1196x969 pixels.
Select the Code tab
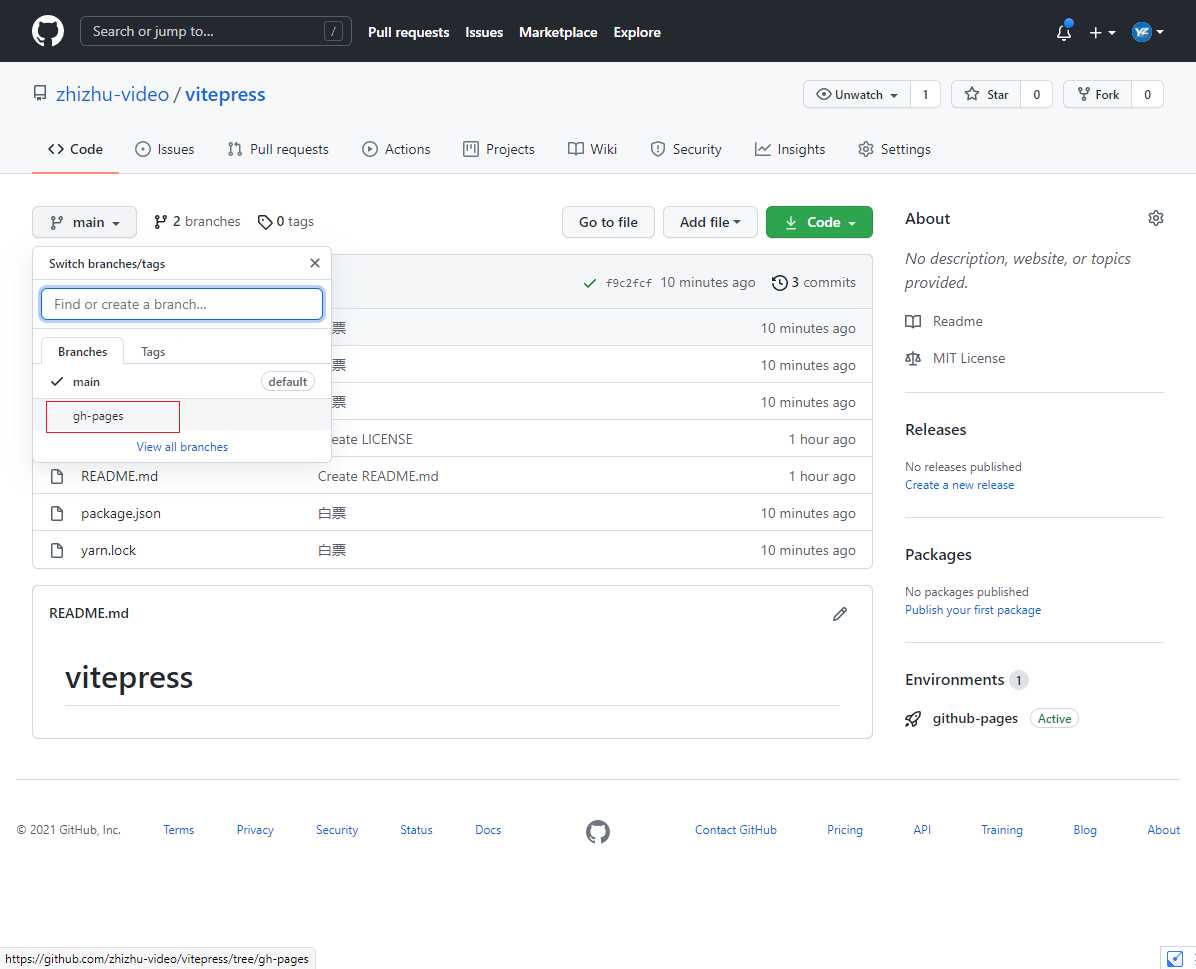76,150
